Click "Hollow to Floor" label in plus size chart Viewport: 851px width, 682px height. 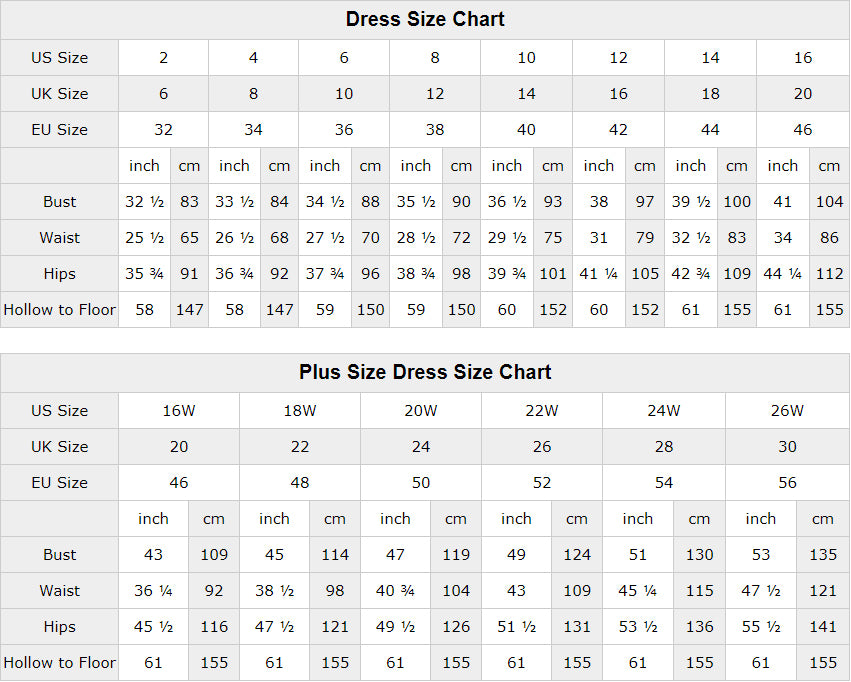60,663
